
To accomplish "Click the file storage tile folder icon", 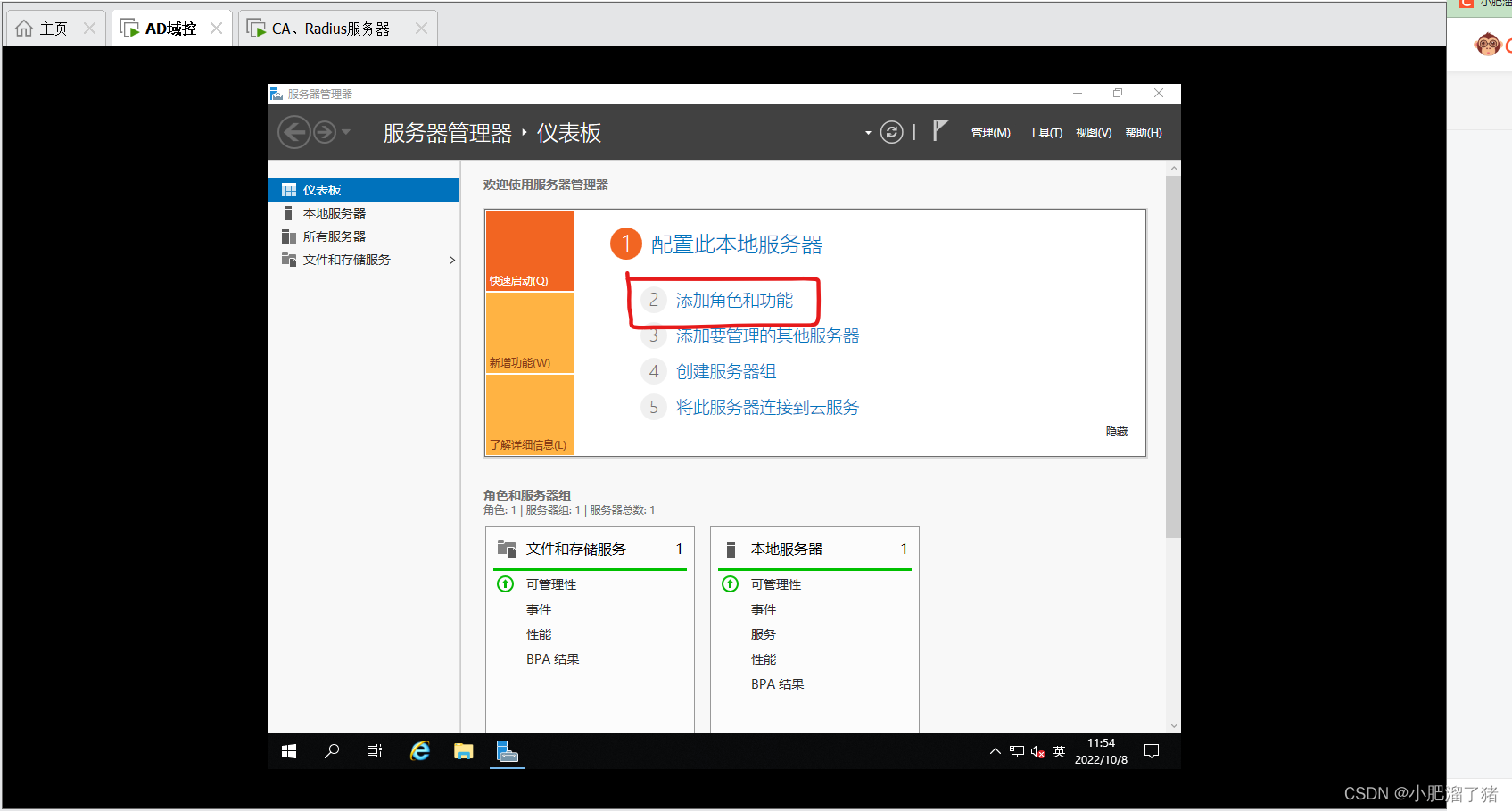I will click(x=507, y=549).
